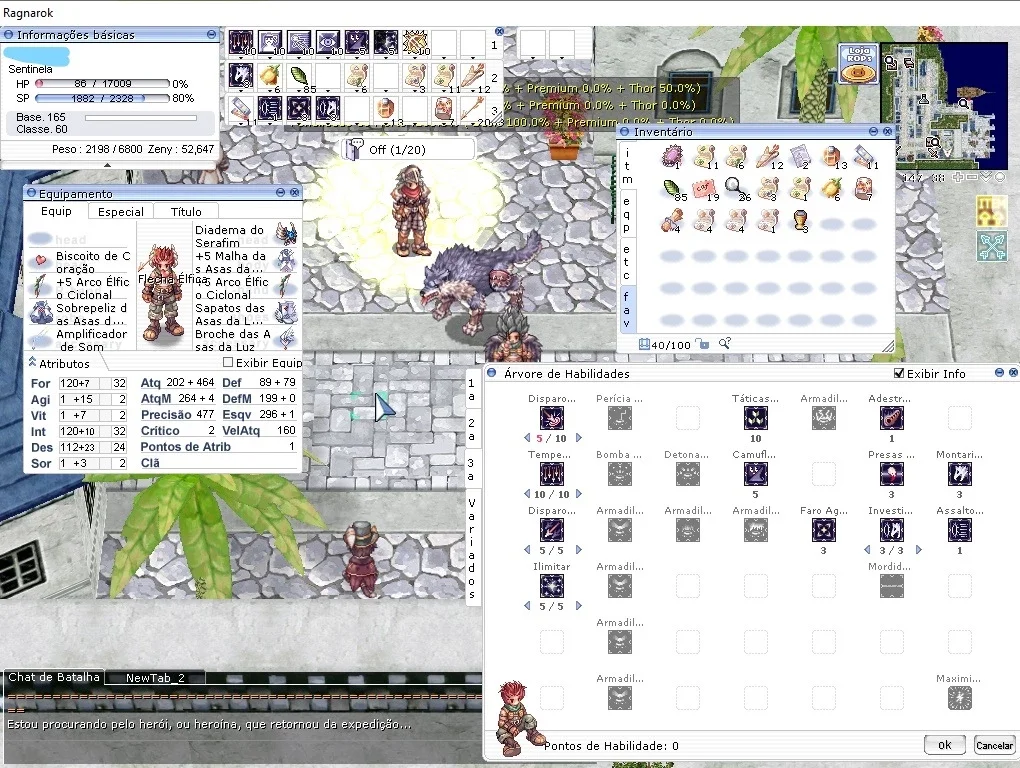Collapse the Informações básicas window
This screenshot has width=1020, height=768.
point(211,34)
